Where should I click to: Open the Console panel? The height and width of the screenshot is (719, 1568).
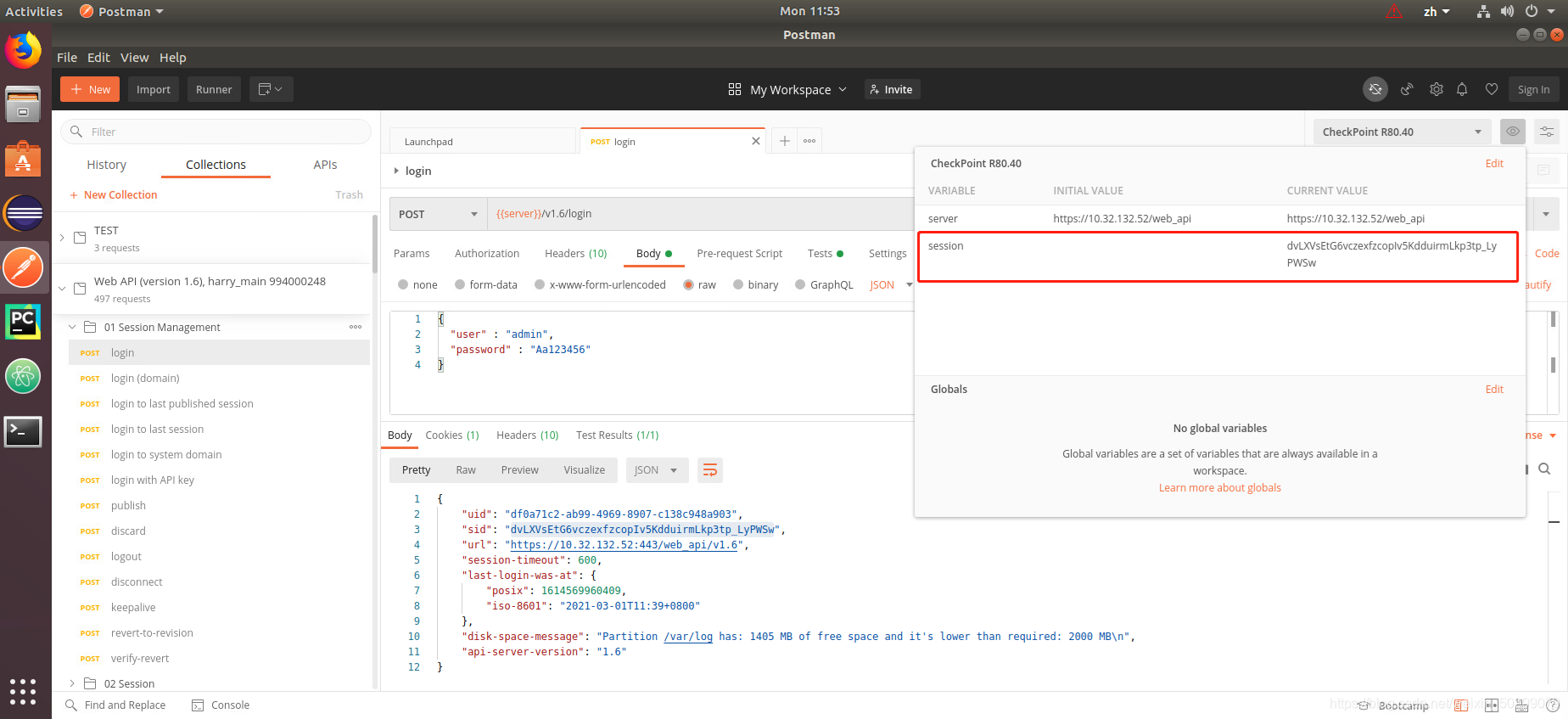pyautogui.click(x=221, y=705)
